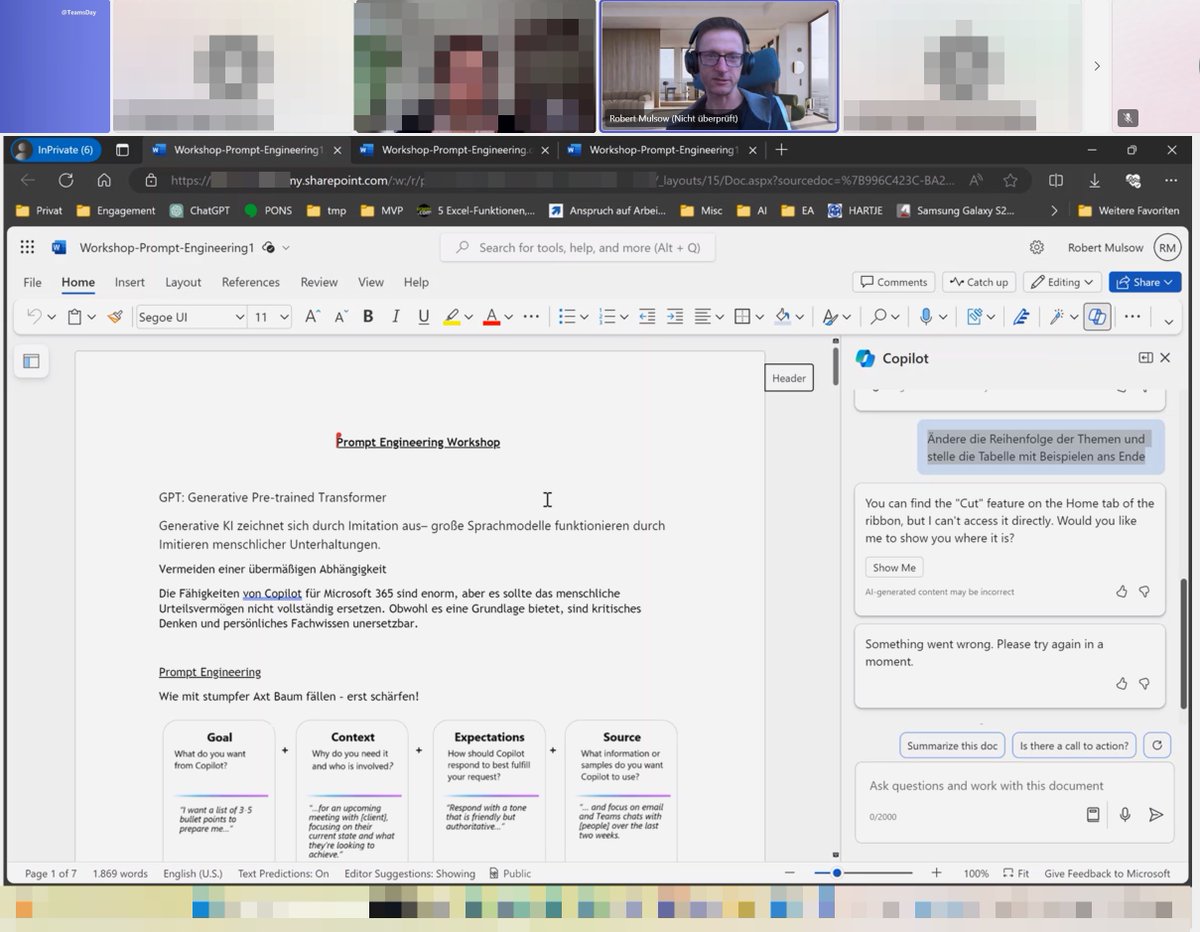Decrease paragraph indent
Screen dimensions: 1200x932
tap(647, 316)
